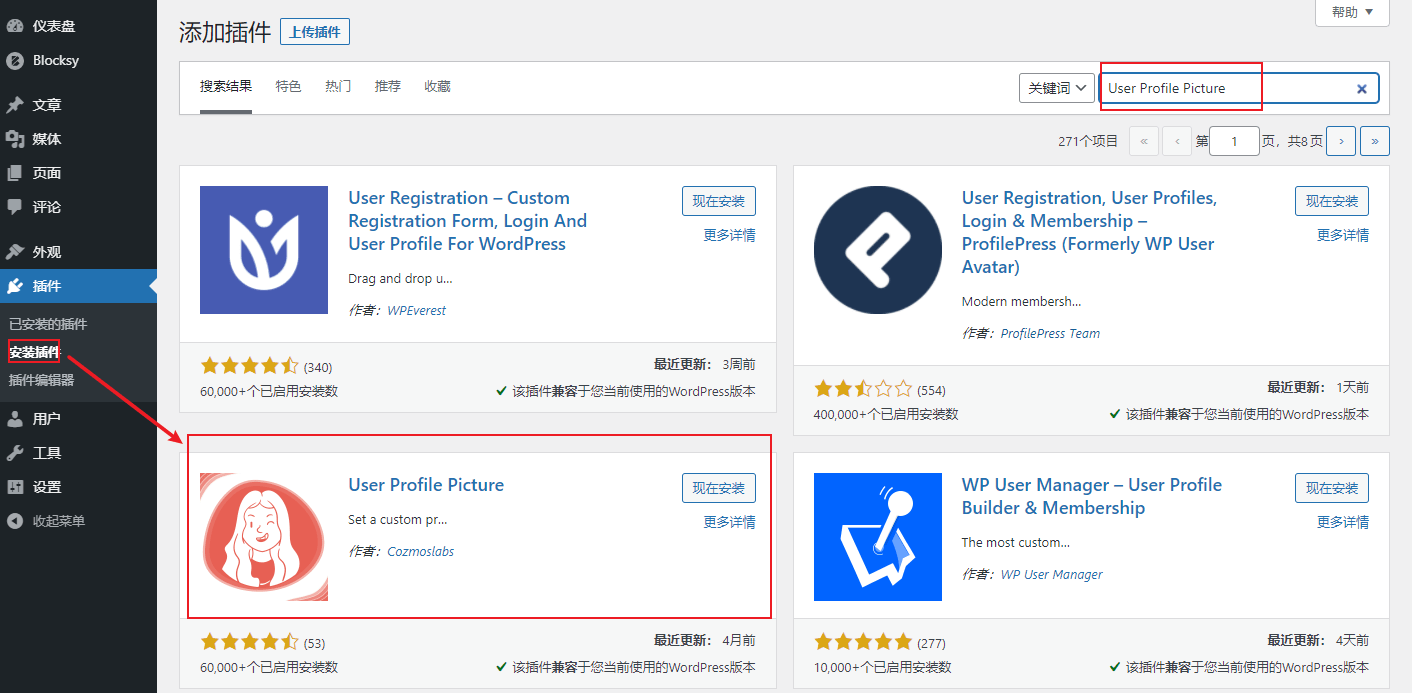Click the User Profile Picture plugin thumbnail

click(x=264, y=537)
